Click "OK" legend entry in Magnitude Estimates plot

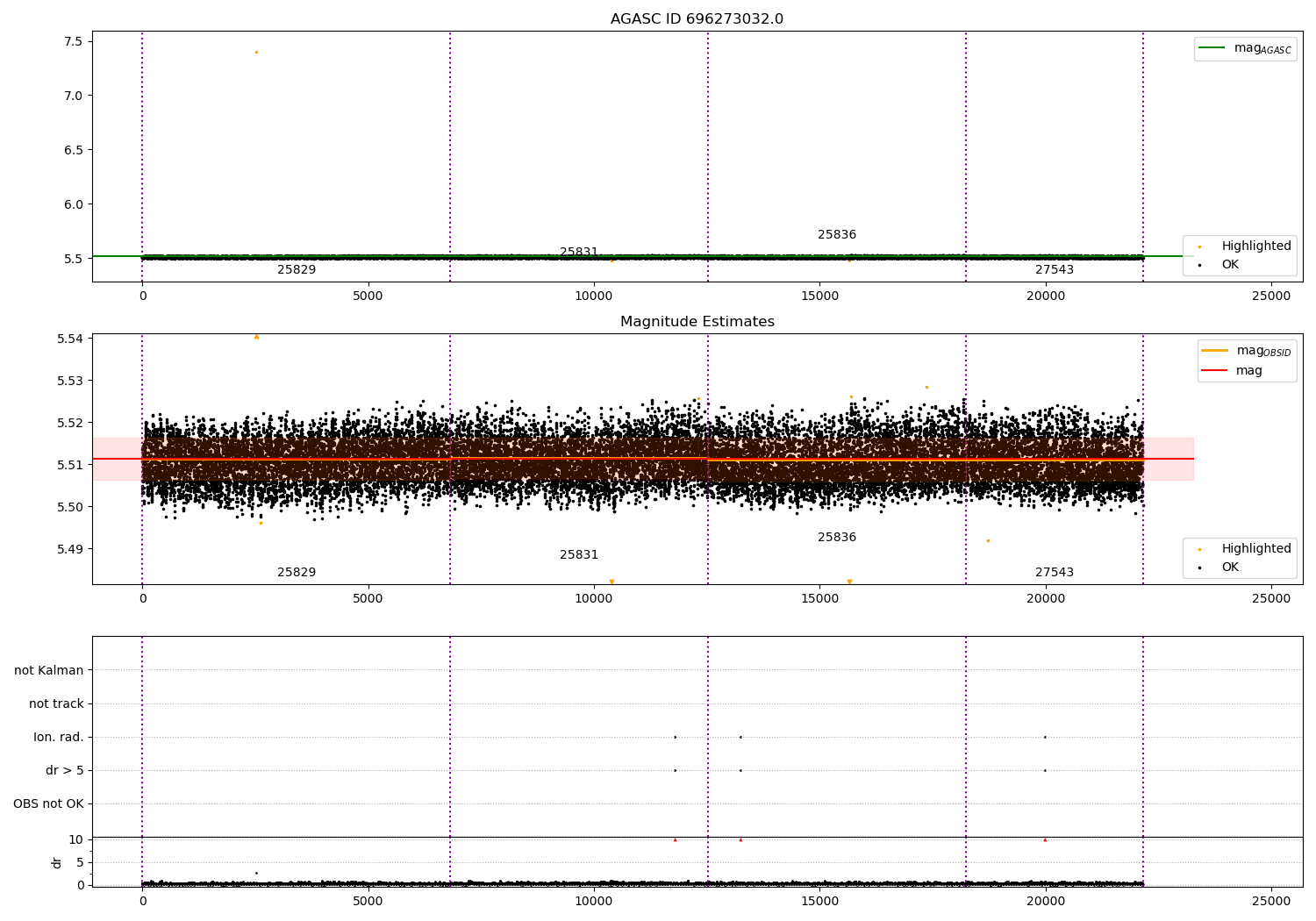pyautogui.click(x=1219, y=567)
